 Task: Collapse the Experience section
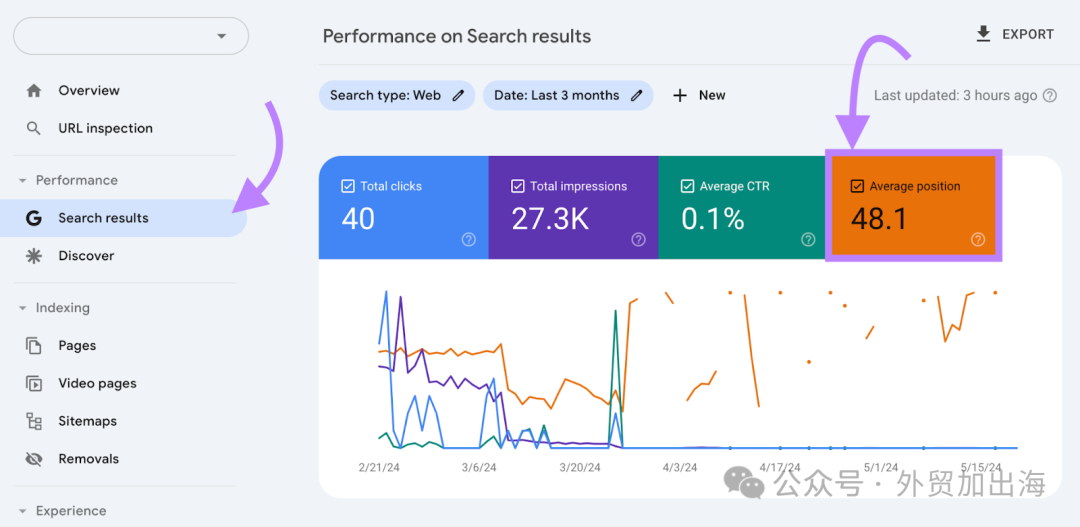pyautogui.click(x=23, y=511)
